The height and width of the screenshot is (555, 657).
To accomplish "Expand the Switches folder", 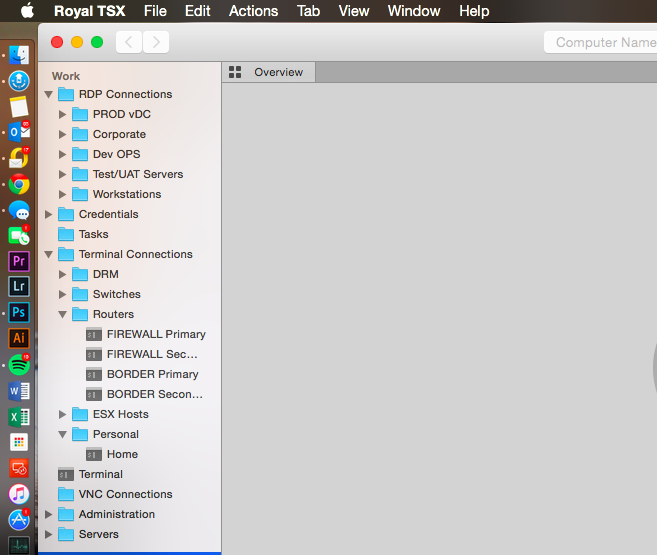I will coord(62,294).
